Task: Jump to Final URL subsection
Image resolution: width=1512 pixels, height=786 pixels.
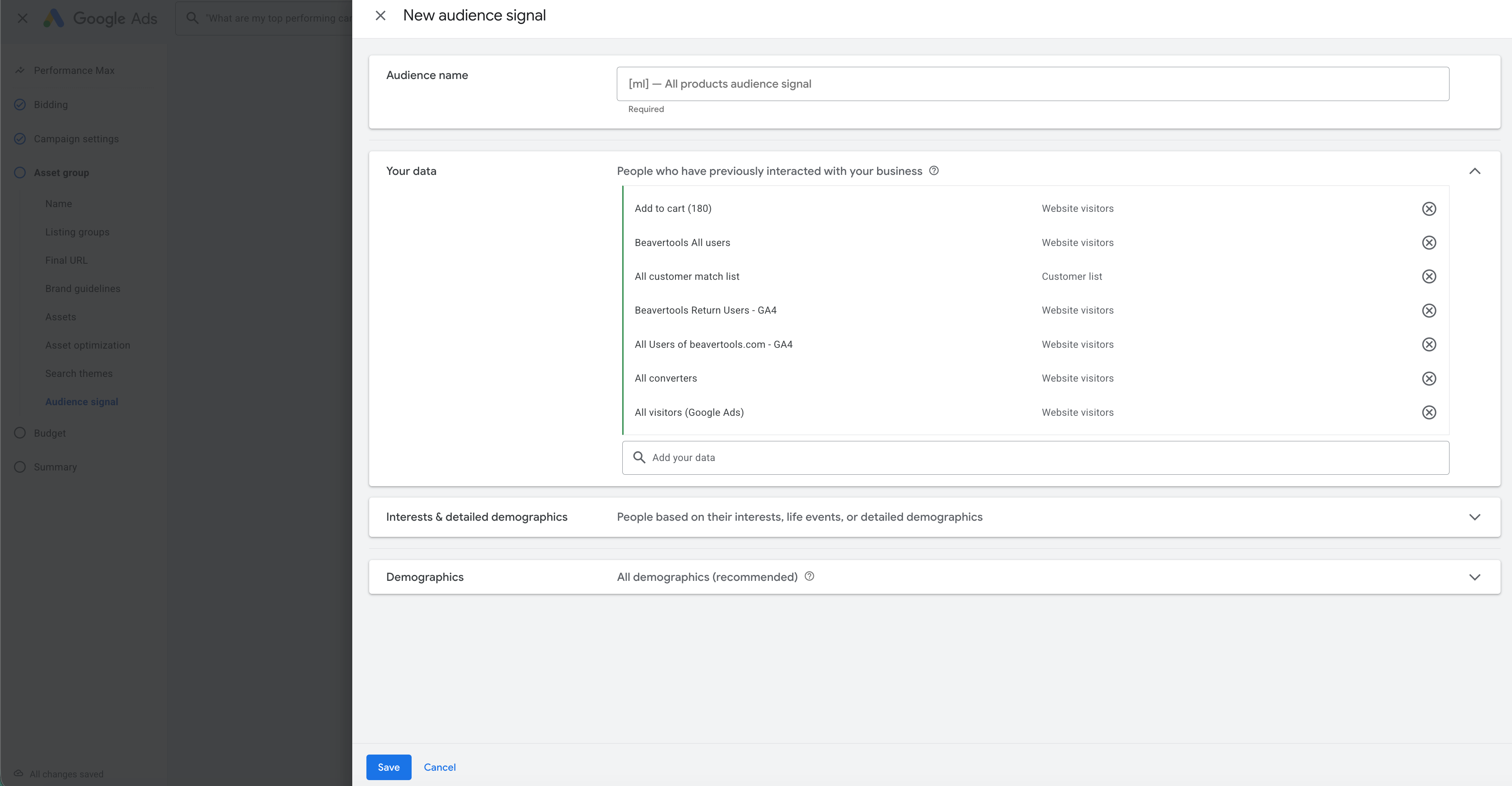Action: [66, 260]
